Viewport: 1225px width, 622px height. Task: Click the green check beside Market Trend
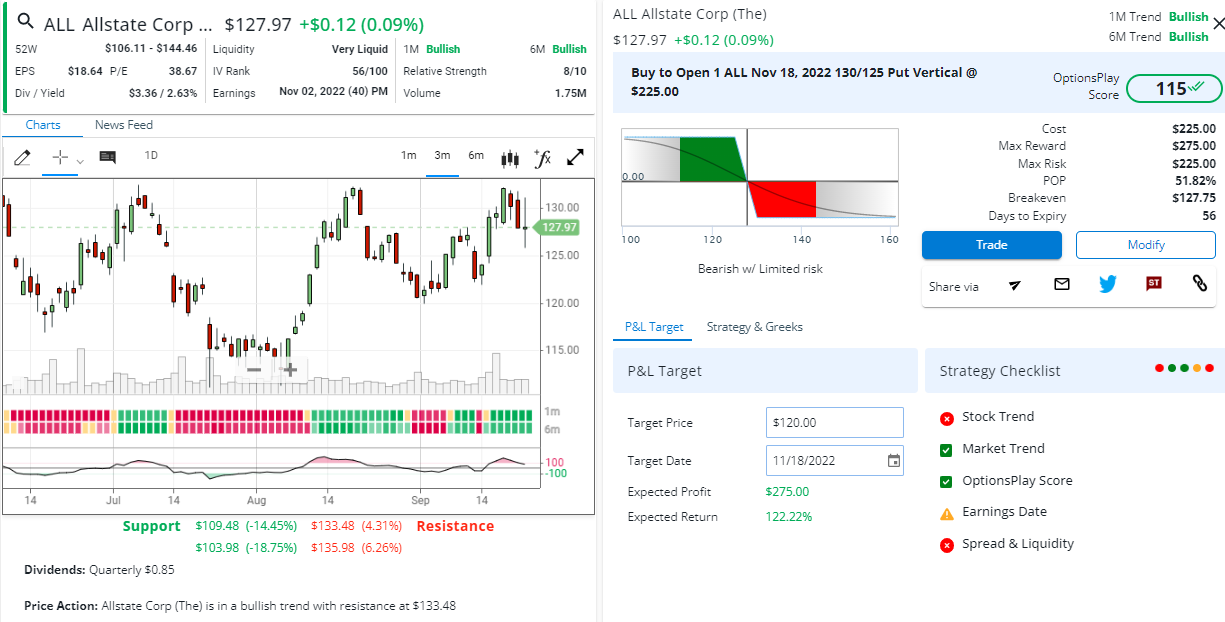(x=947, y=450)
